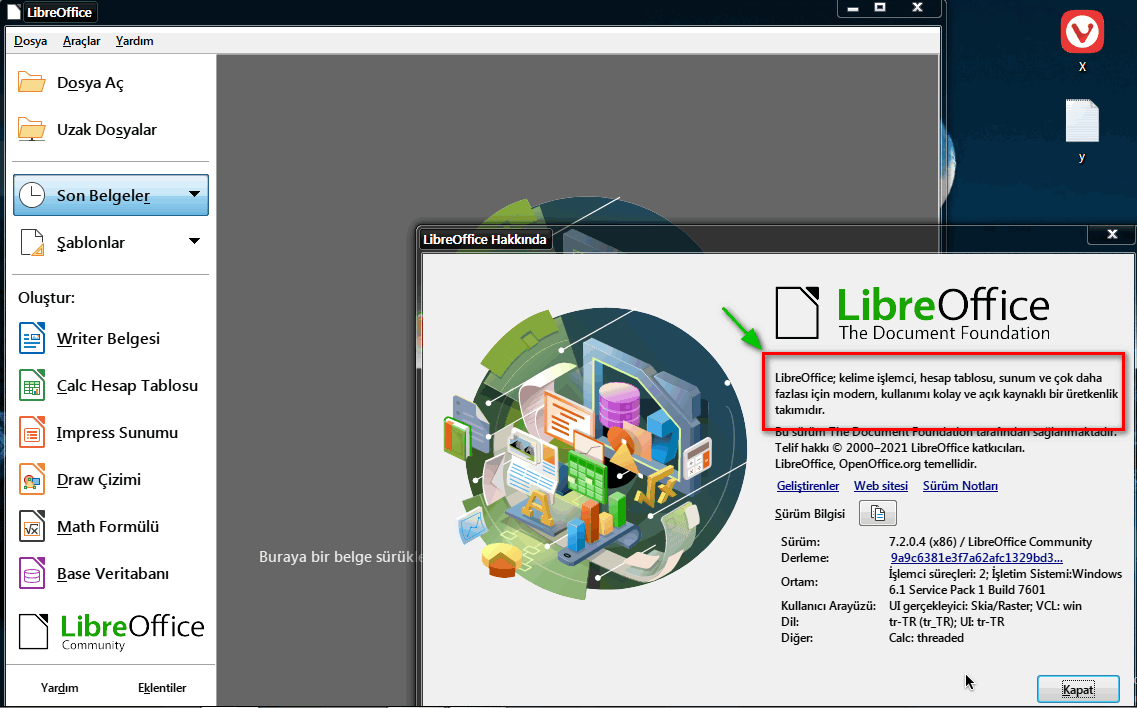Viewport: 1137px width, 708px height.
Task: Open the Geliştirenler link
Action: [x=808, y=486]
